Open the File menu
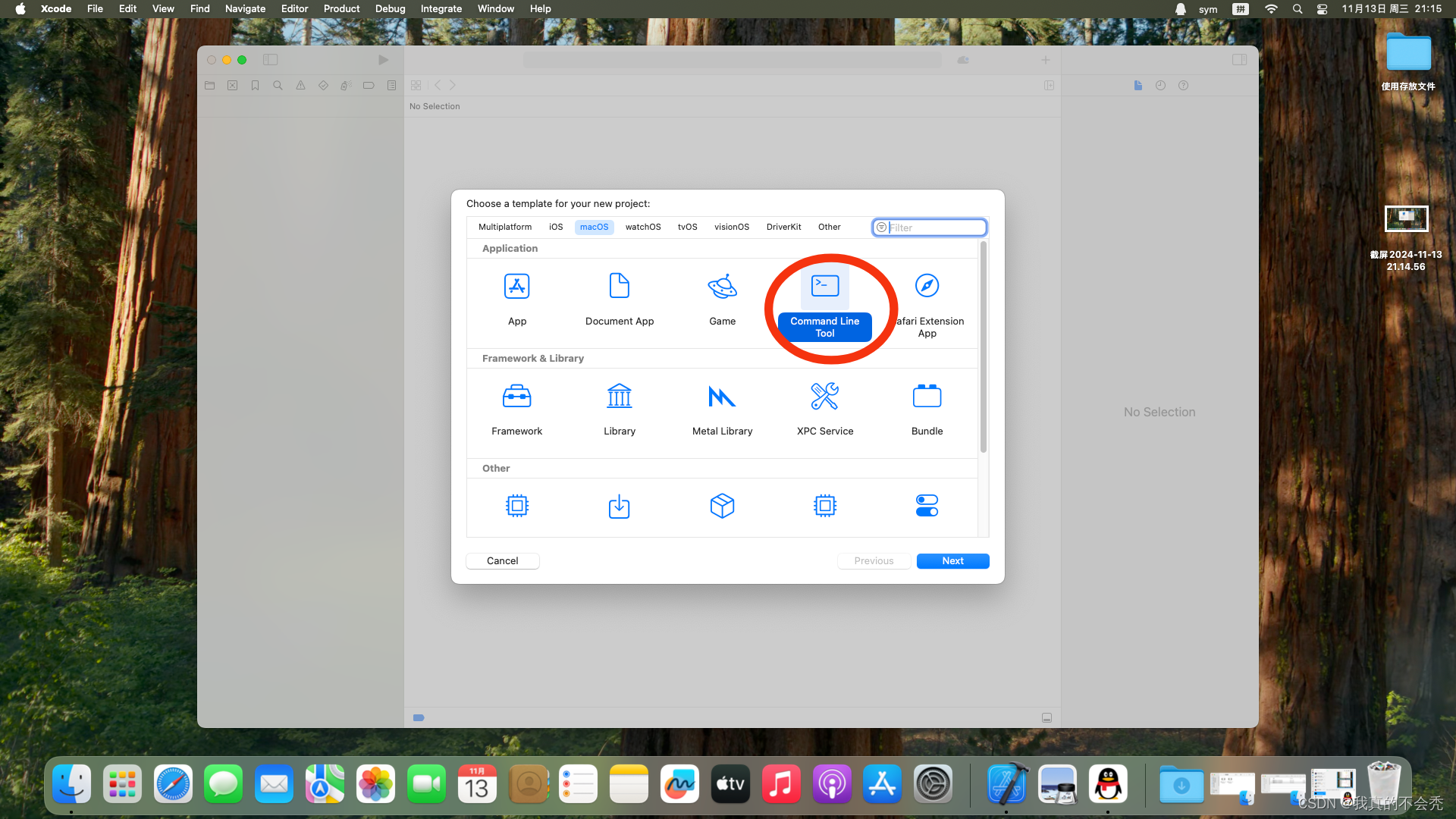1456x819 pixels. pos(95,9)
